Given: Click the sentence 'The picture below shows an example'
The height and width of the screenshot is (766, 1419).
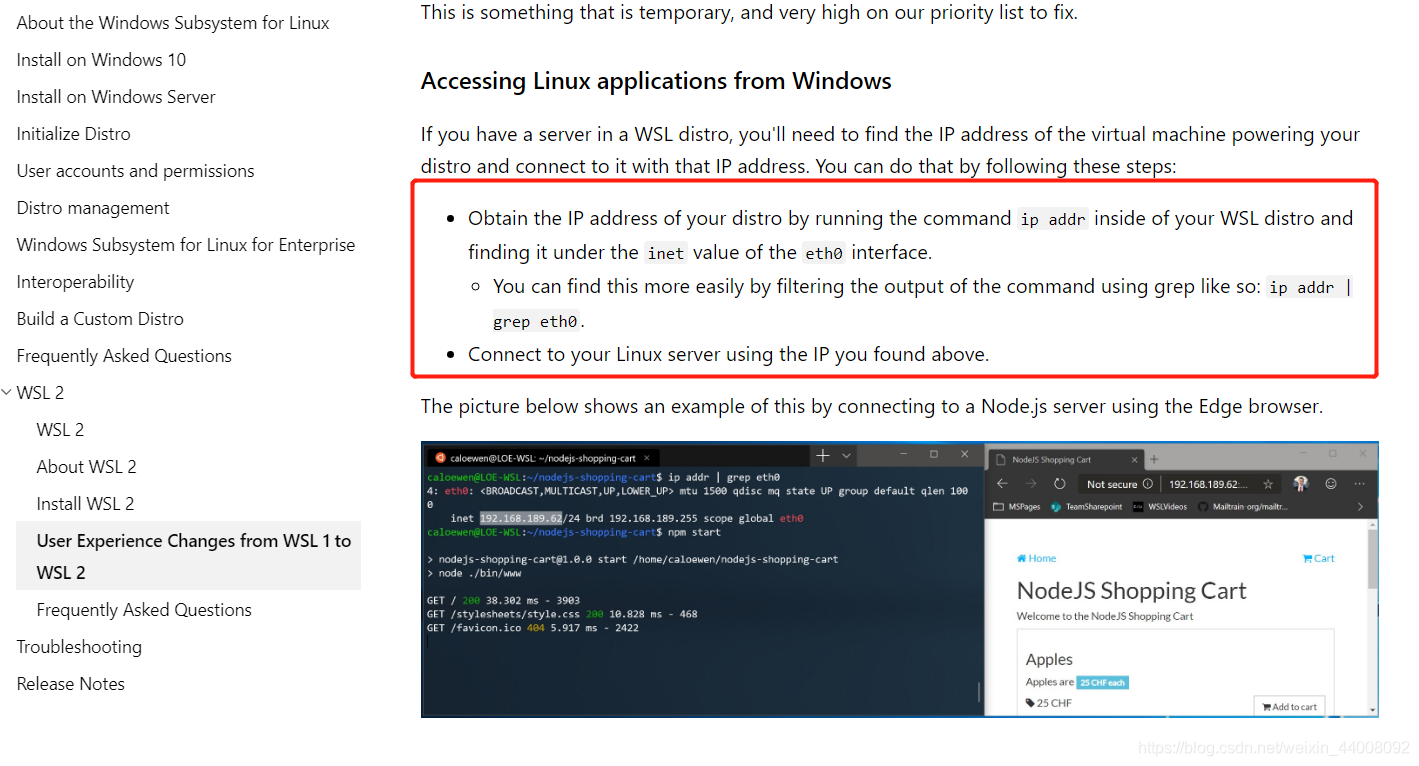Looking at the screenshot, I should [872, 406].
